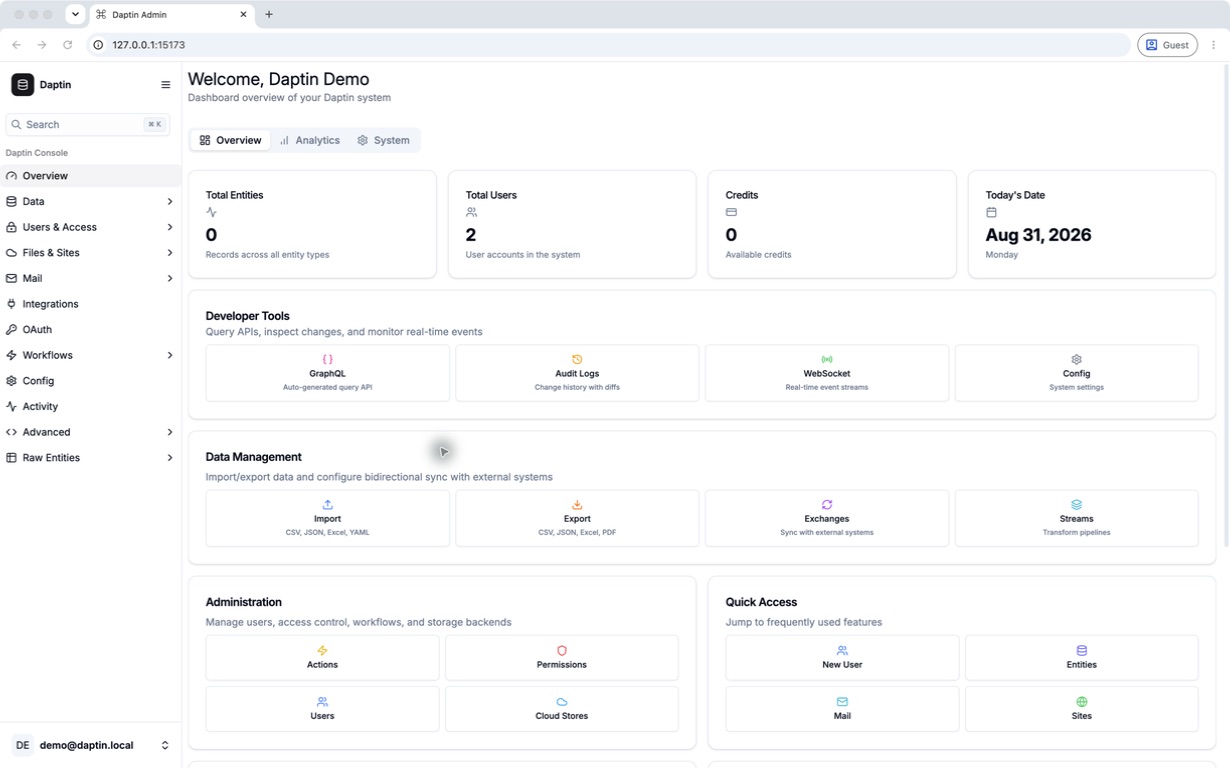This screenshot has height=768, width=1230.
Task: Click the GraphQL braces icon
Action: [x=327, y=359]
